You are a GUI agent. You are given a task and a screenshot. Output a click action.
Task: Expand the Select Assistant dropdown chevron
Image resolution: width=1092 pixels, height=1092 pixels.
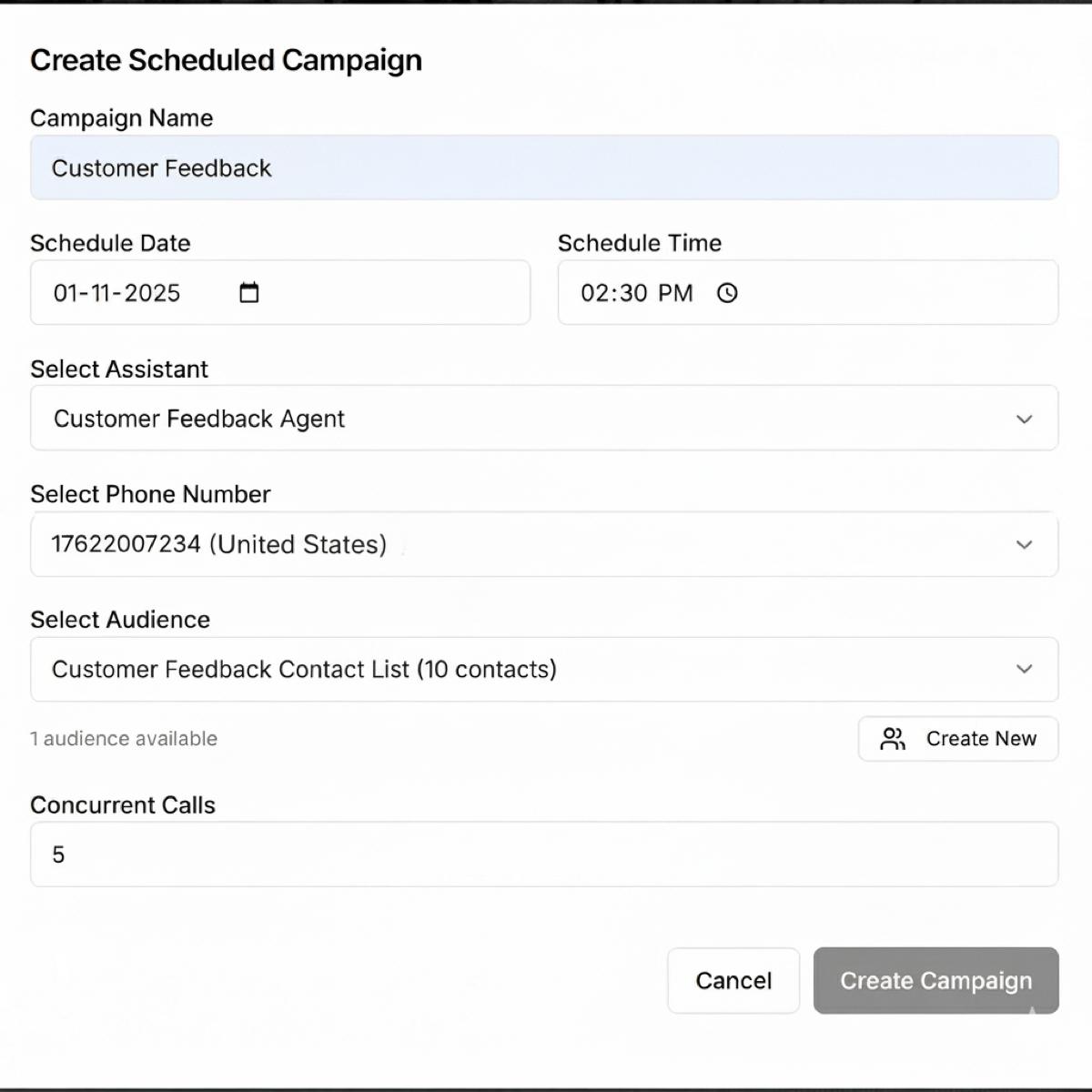(1024, 419)
